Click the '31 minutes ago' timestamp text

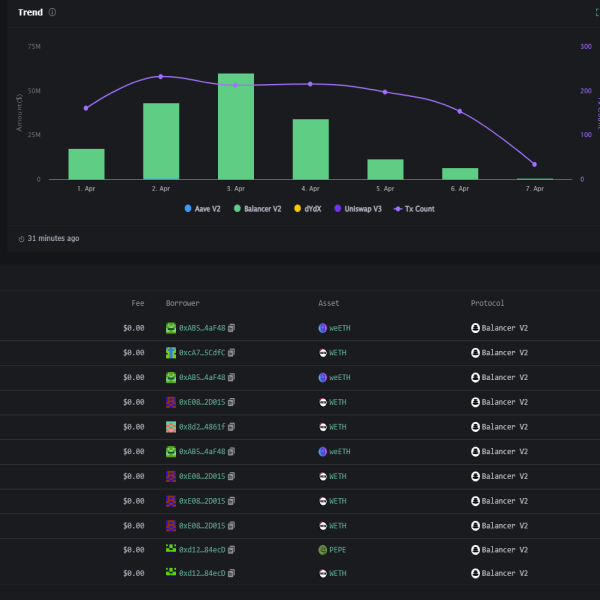[53, 238]
